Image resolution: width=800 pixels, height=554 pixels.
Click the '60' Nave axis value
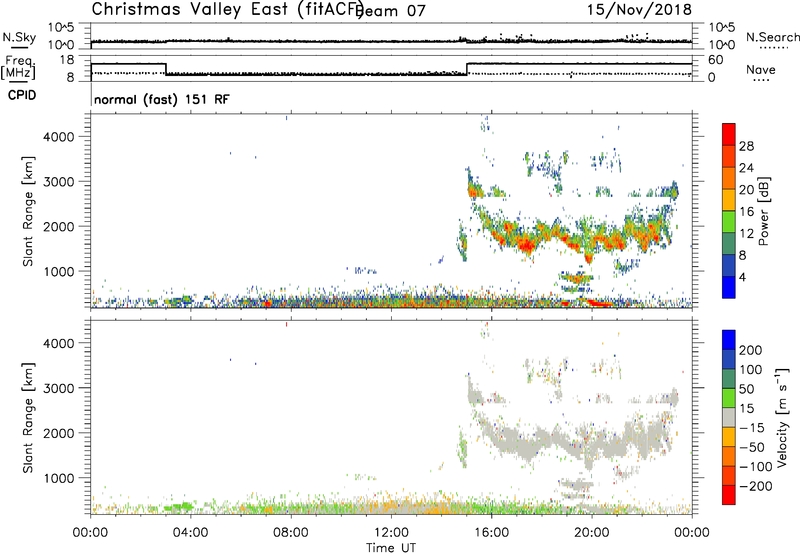pos(716,60)
